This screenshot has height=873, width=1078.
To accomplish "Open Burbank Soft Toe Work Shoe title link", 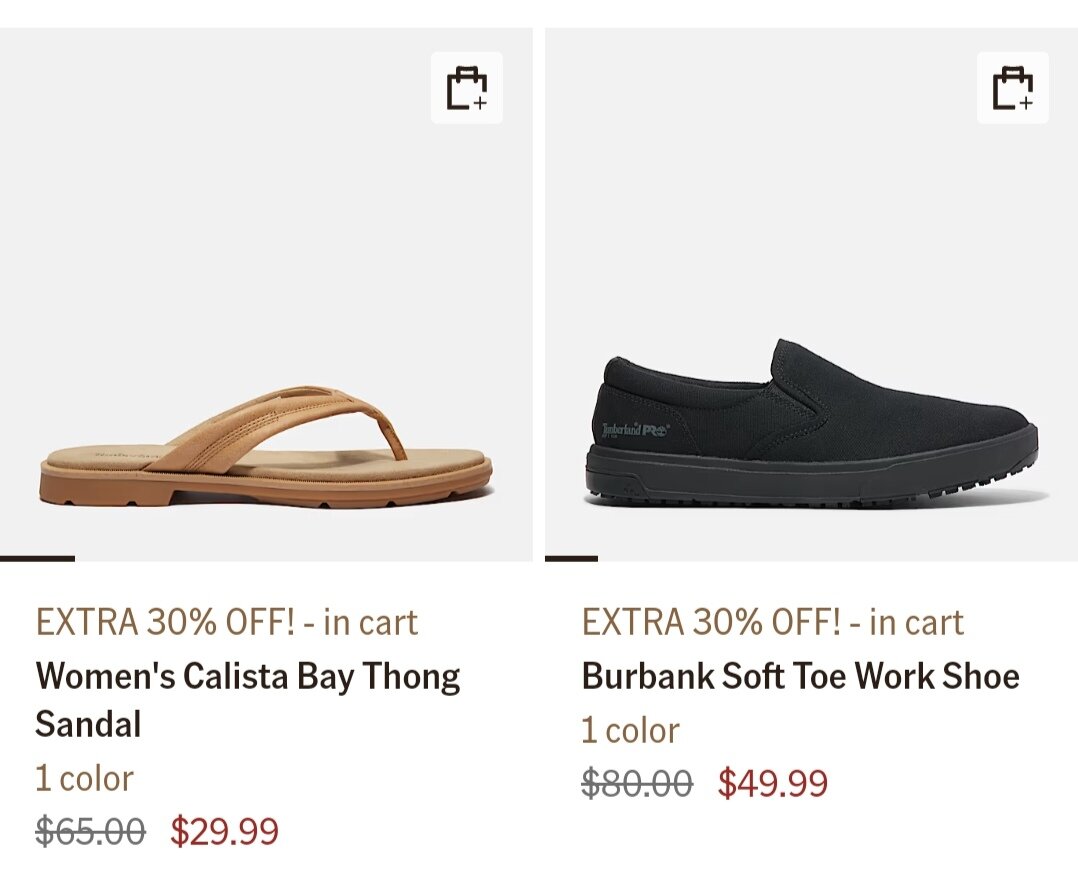I will [800, 676].
